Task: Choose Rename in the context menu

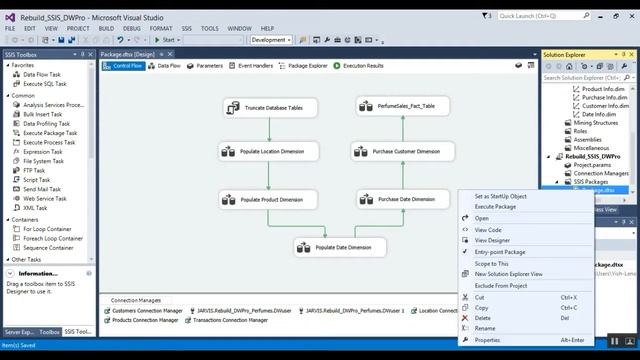Action: tap(485, 329)
